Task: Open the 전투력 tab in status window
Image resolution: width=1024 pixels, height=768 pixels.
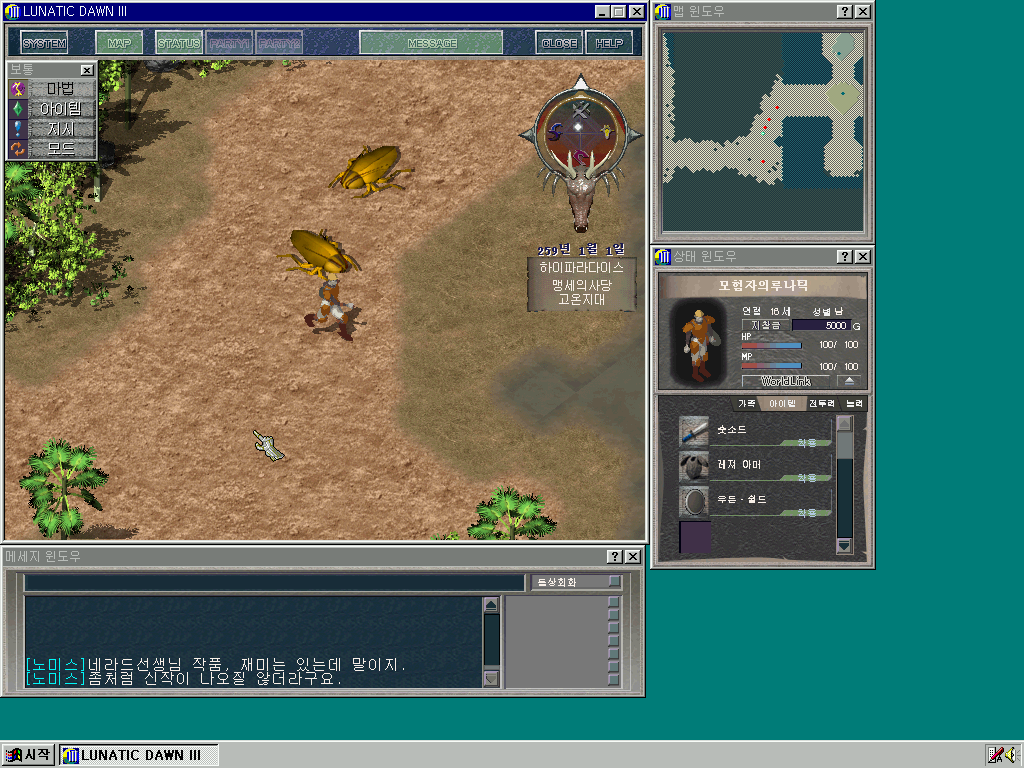Action: (x=822, y=404)
